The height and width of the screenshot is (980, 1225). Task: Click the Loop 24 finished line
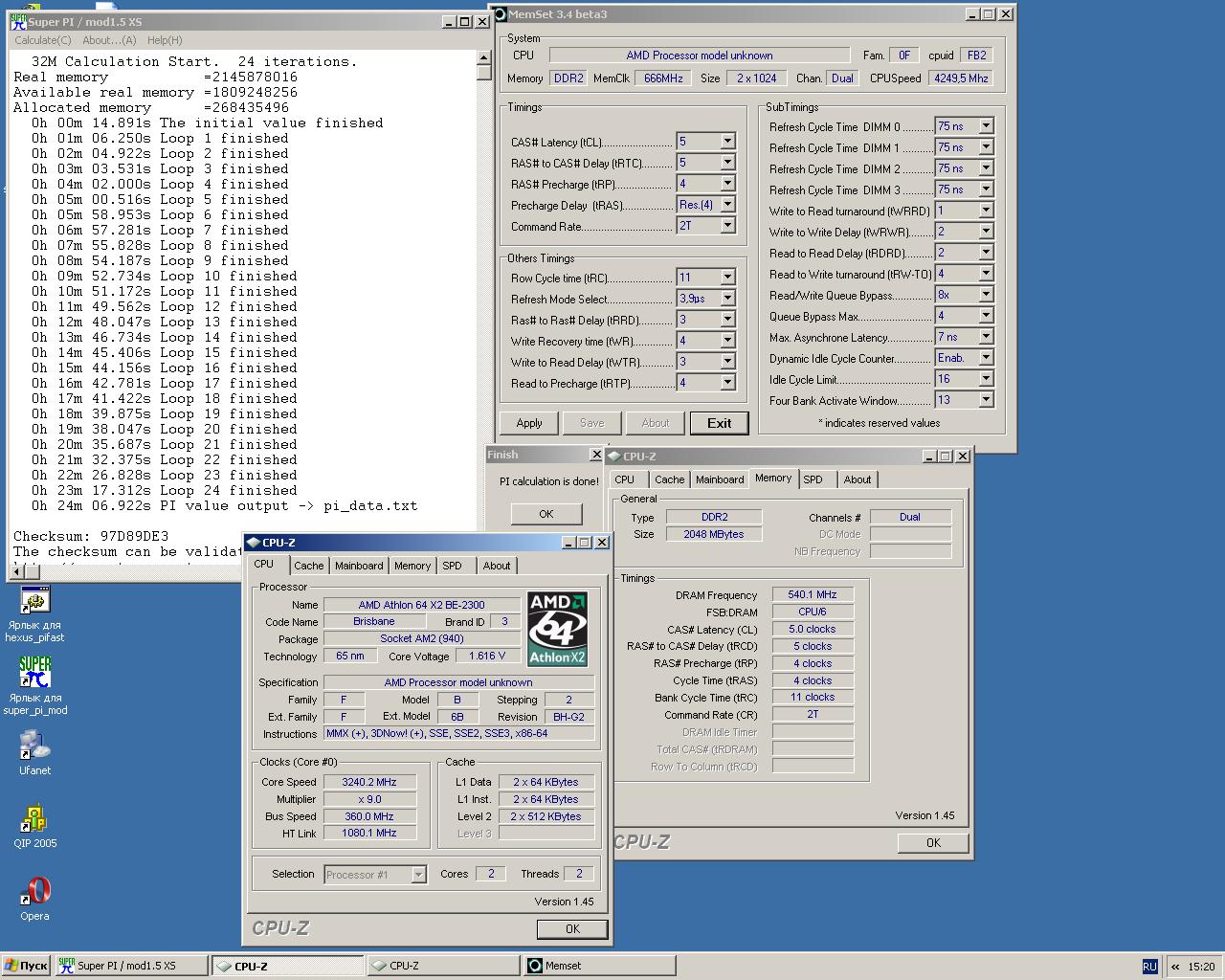coord(160,490)
